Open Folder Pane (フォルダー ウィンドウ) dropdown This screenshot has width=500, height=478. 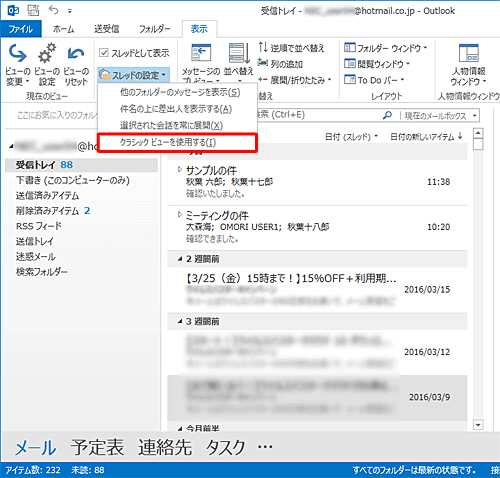[x=386, y=48]
